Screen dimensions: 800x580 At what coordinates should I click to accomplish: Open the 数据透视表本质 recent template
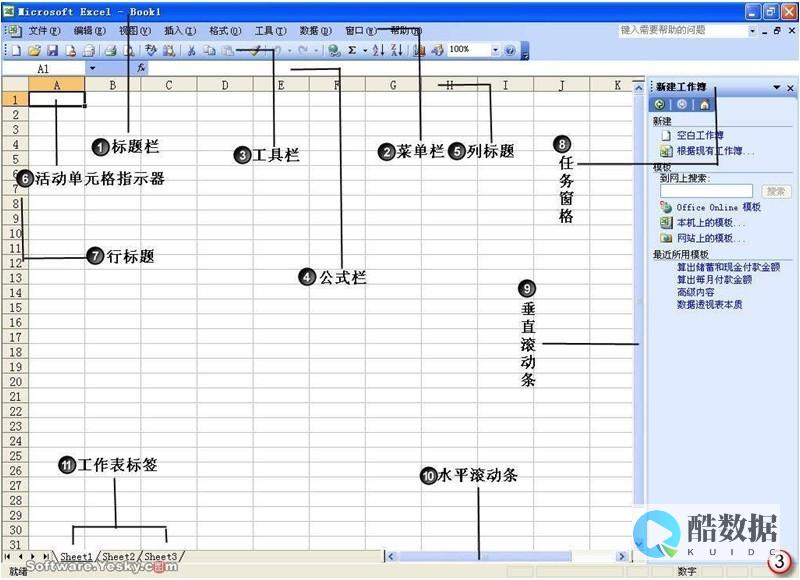[x=709, y=305]
